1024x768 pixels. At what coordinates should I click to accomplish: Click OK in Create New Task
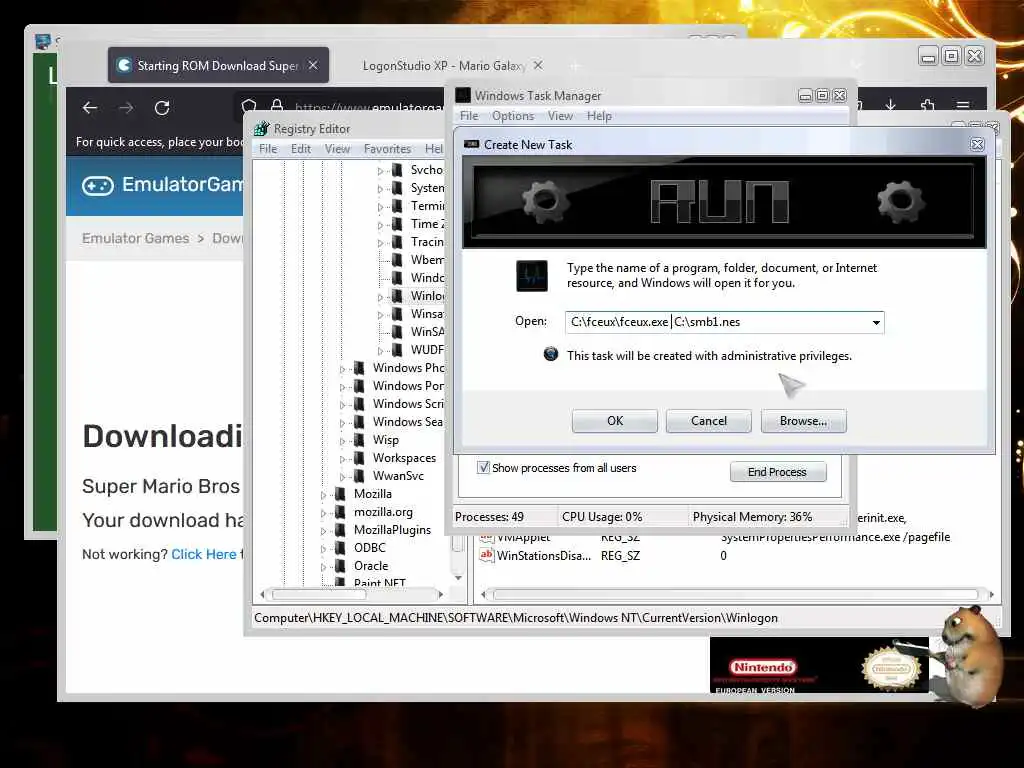click(615, 421)
